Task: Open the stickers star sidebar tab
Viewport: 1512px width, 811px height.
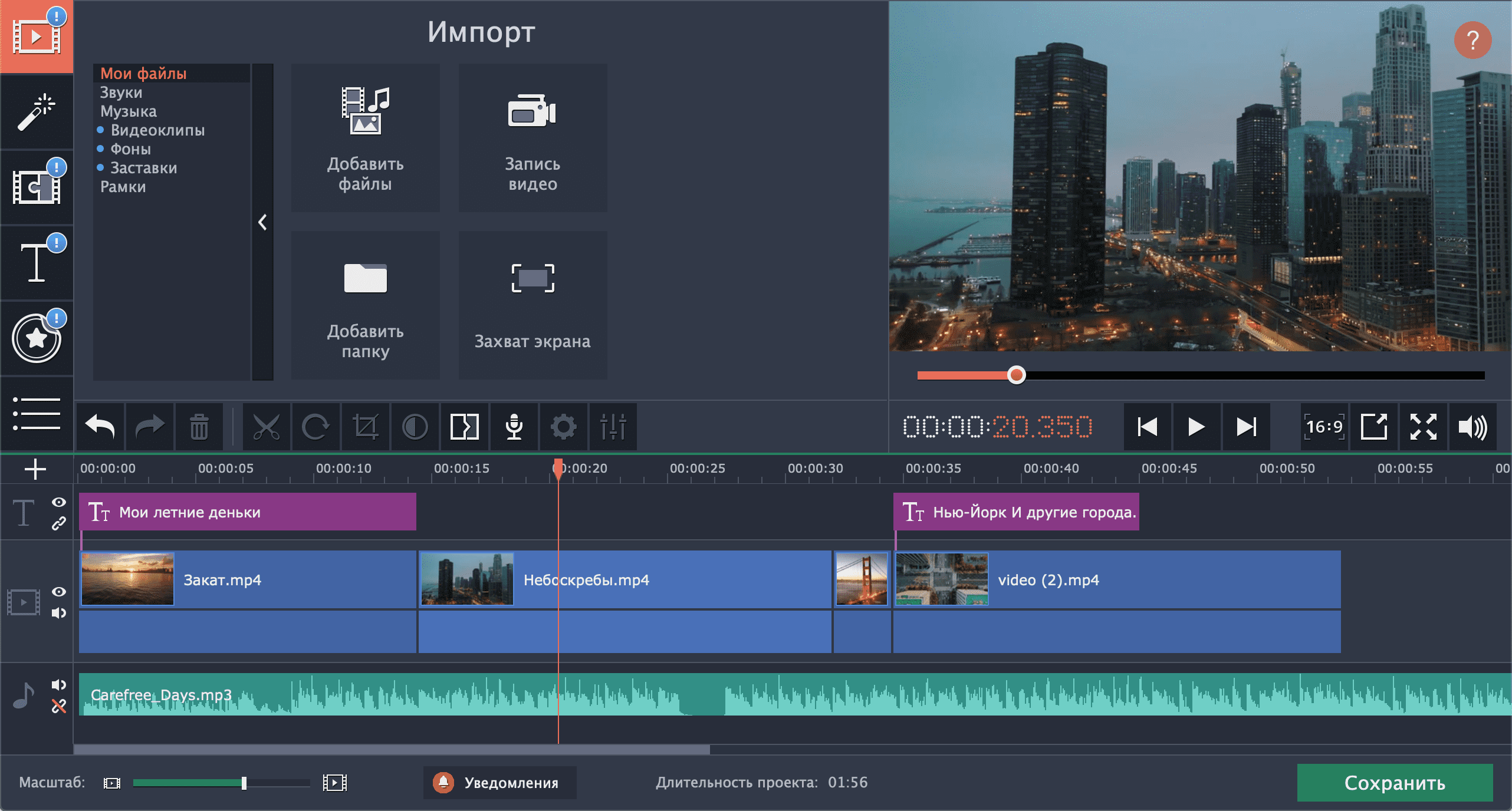Action: [x=37, y=338]
